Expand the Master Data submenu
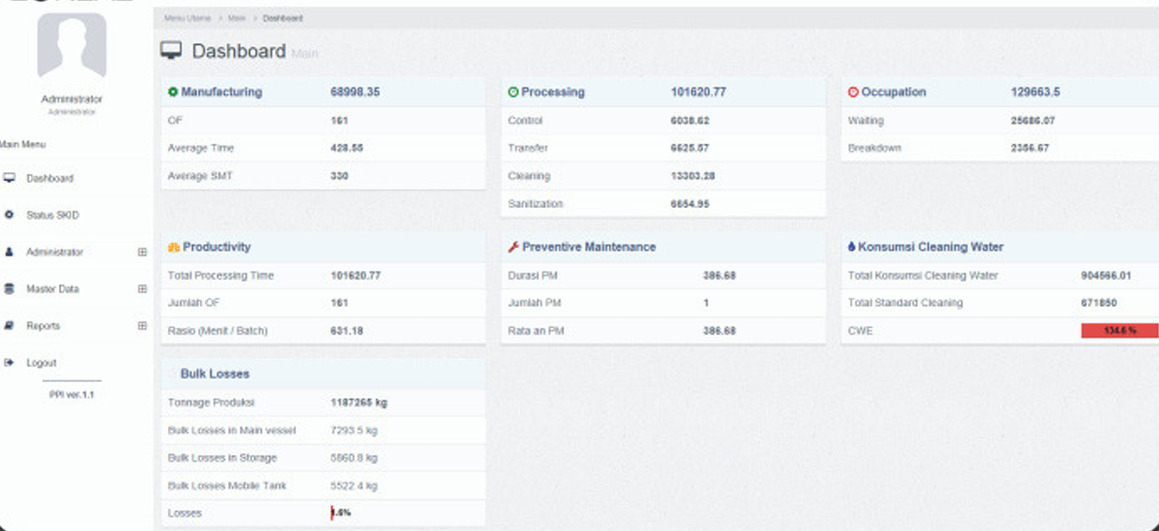Viewport: 1159px width, 531px height. click(x=142, y=289)
